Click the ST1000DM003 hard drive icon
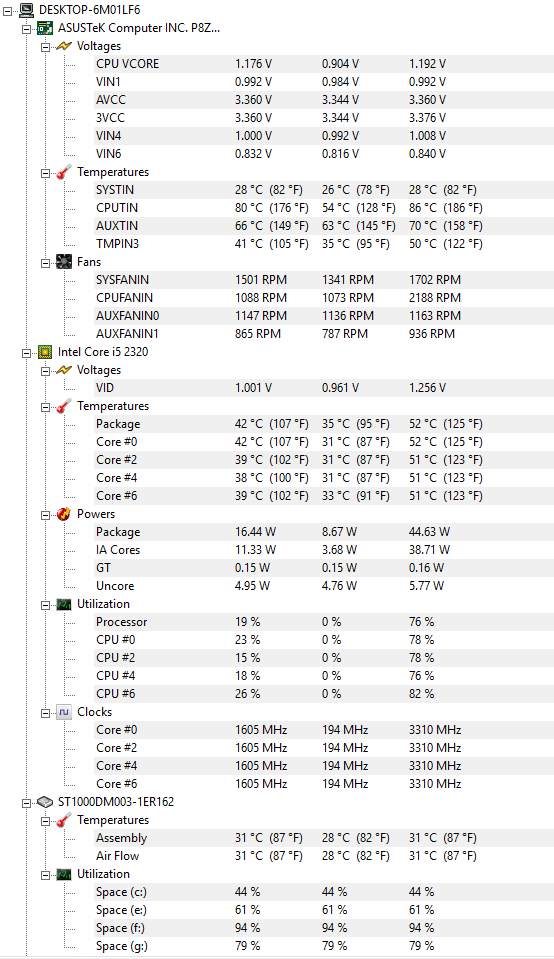Viewport: 554px width, 959px height. (45, 802)
